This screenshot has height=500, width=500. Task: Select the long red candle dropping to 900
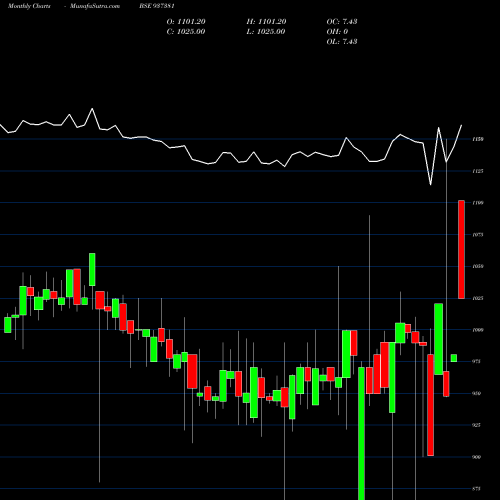(430, 405)
